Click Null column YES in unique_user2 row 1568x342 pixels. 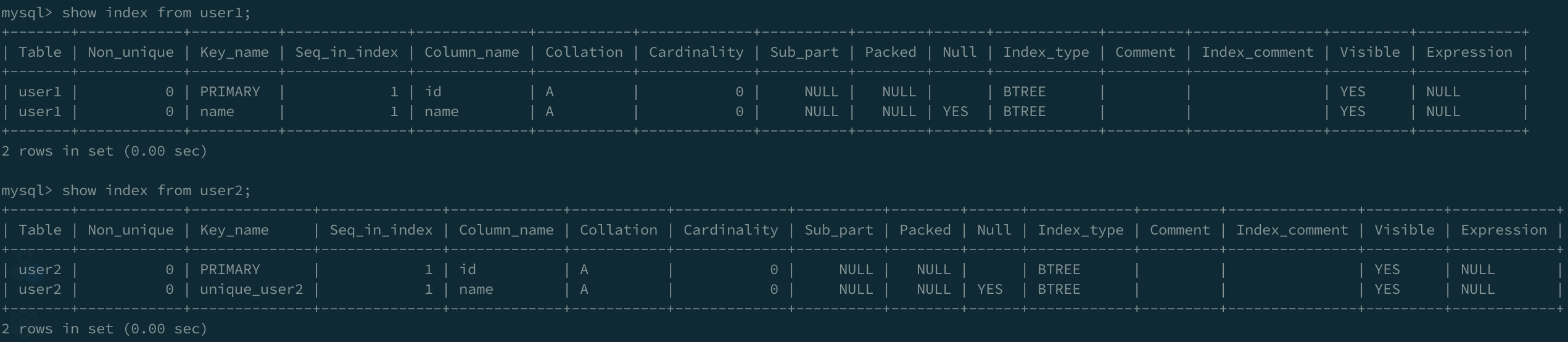click(989, 290)
